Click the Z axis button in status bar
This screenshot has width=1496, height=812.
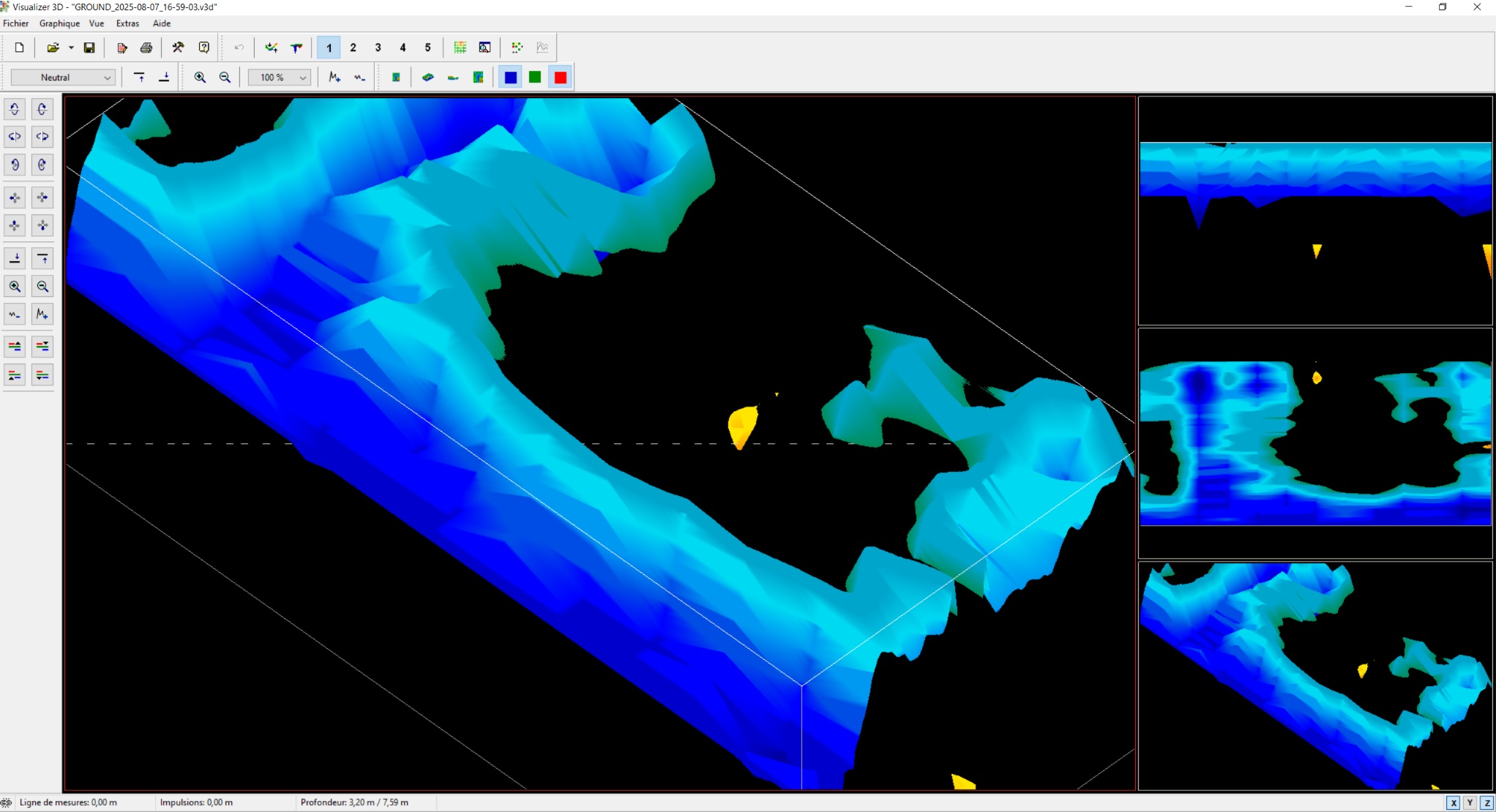(x=1486, y=802)
